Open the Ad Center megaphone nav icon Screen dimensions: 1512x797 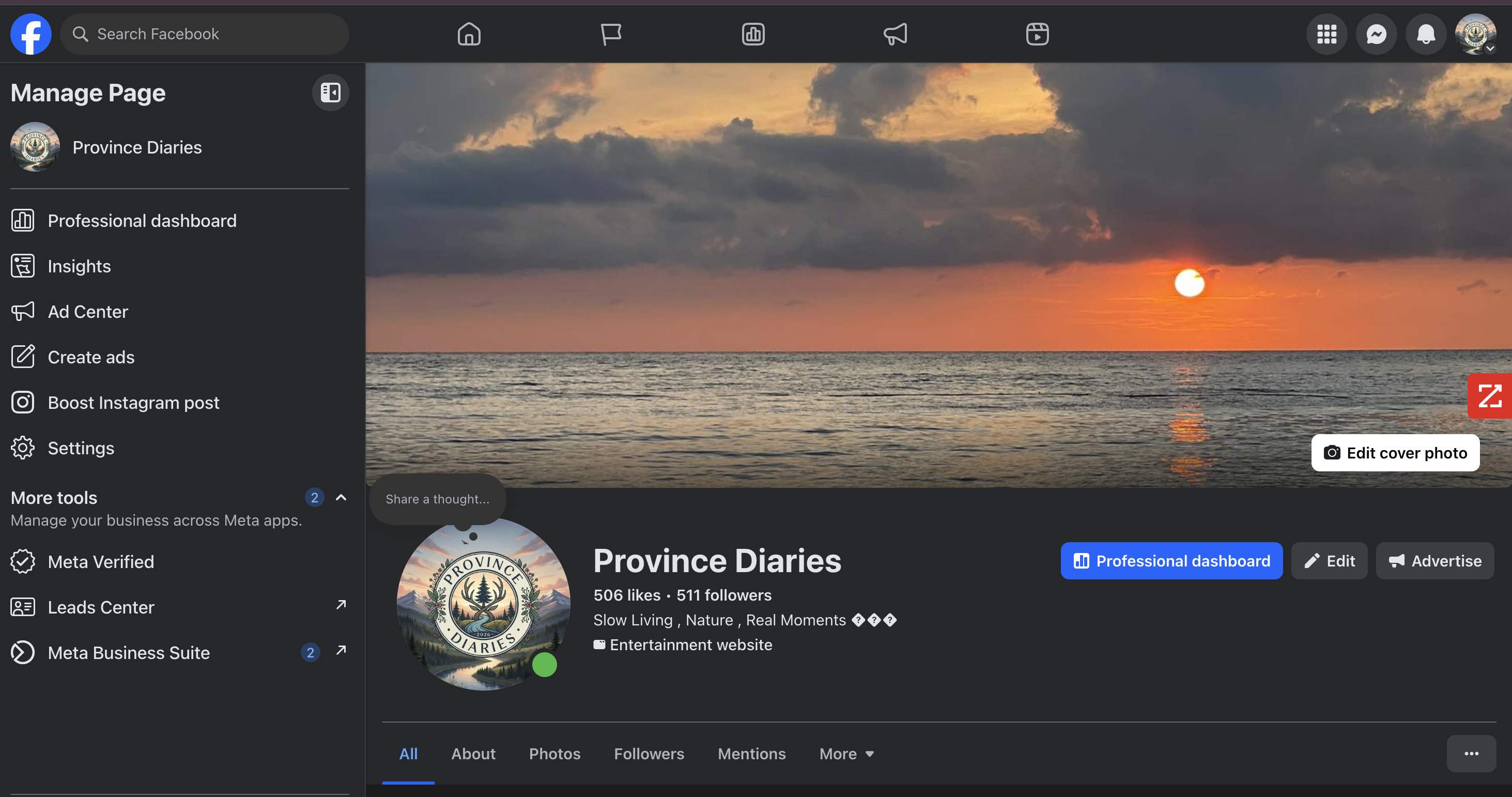coord(895,34)
